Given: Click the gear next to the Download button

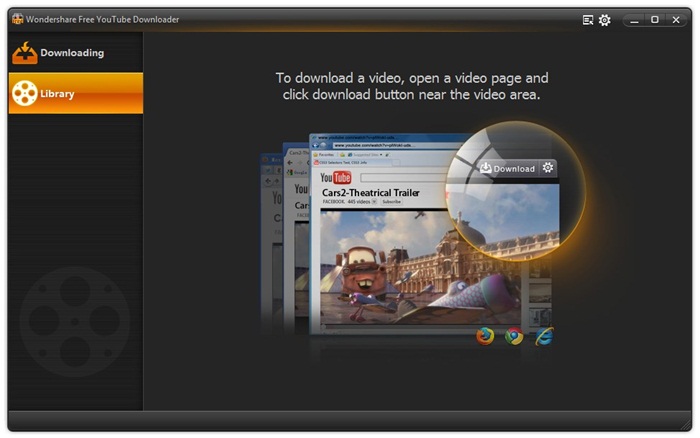Looking at the screenshot, I should coord(548,168).
